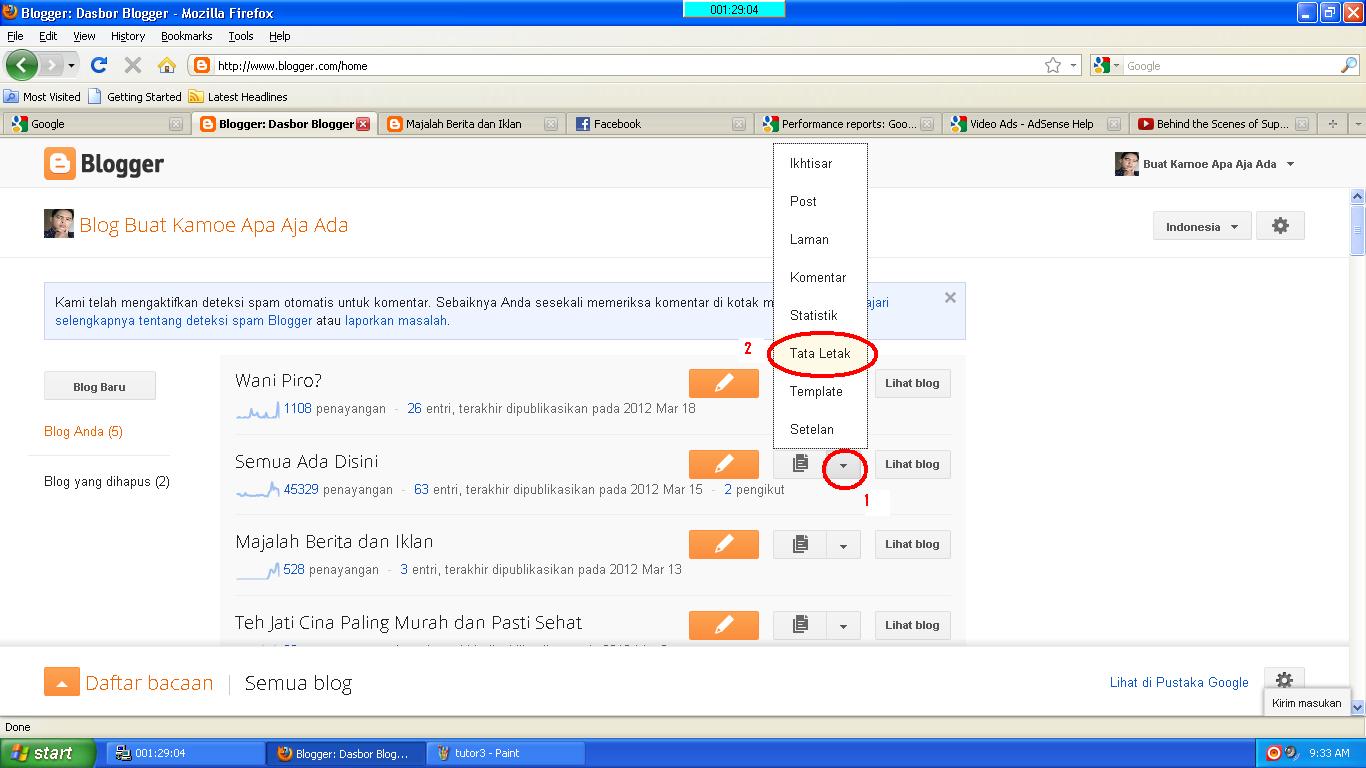Open the URL bar history dropdown
1366x768 pixels.
[x=1074, y=65]
